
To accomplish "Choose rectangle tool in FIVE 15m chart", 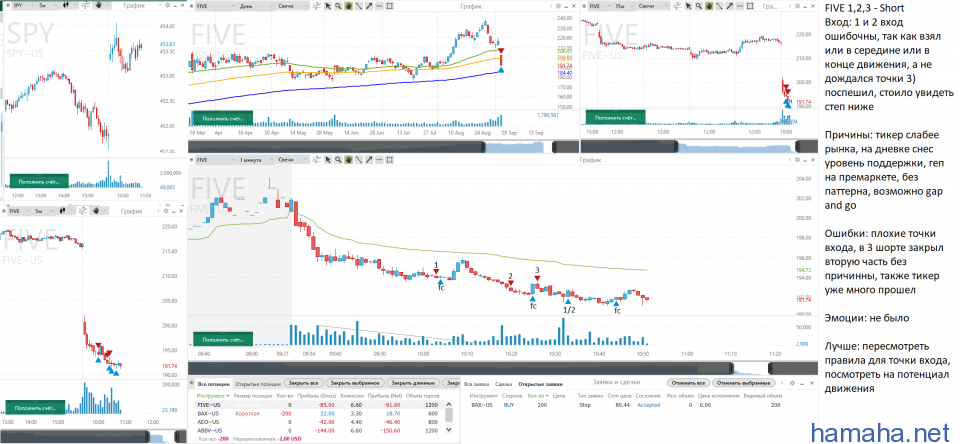I will tap(749, 6).
